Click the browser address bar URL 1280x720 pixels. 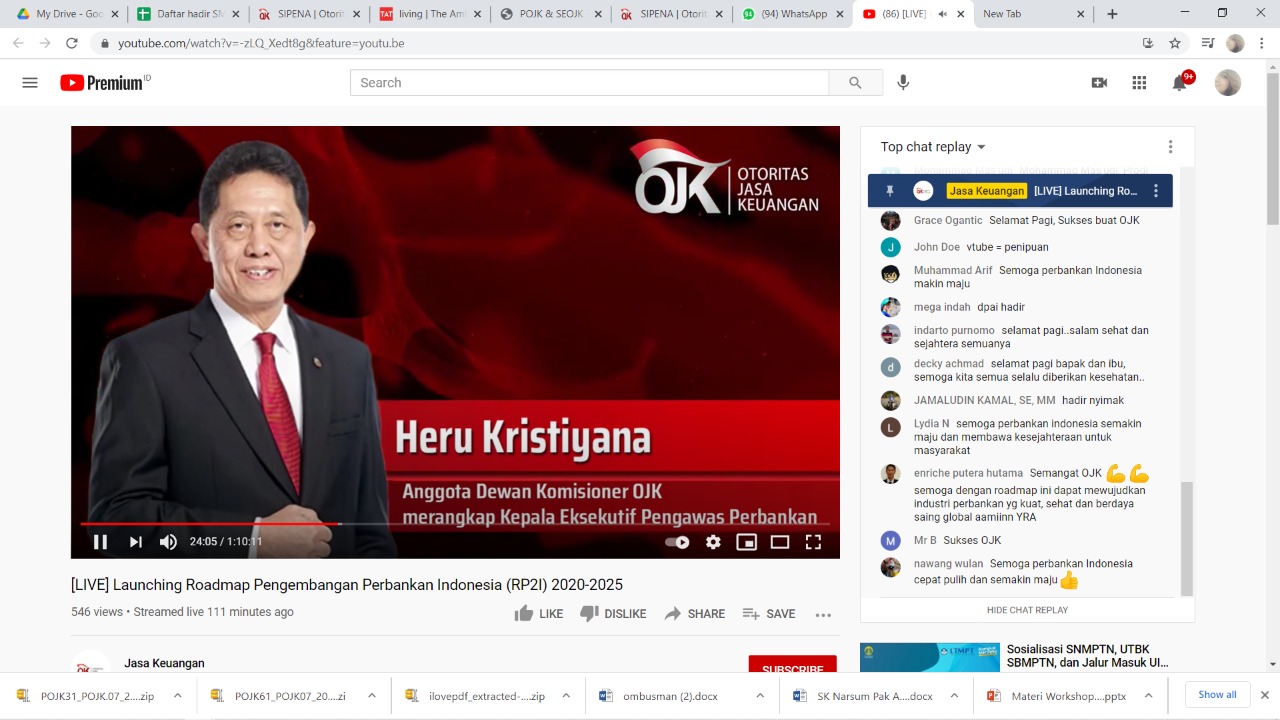(261, 44)
